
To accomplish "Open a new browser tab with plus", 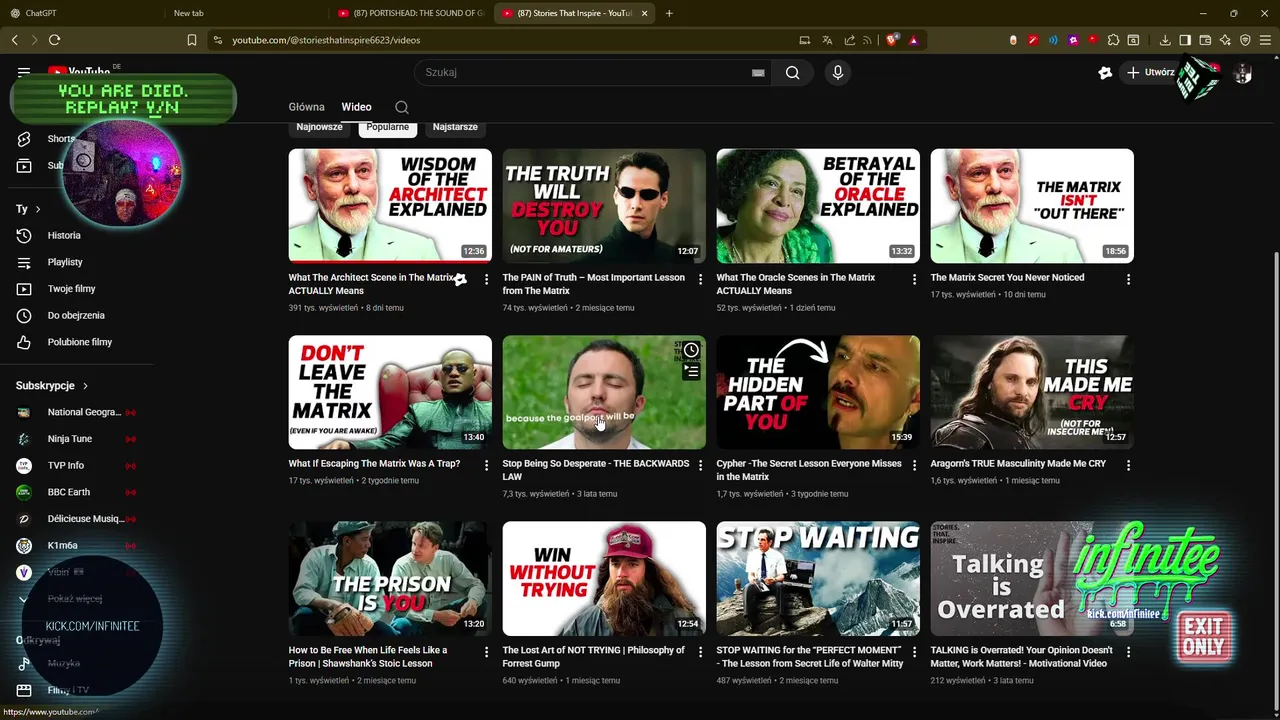I will pyautogui.click(x=669, y=13).
